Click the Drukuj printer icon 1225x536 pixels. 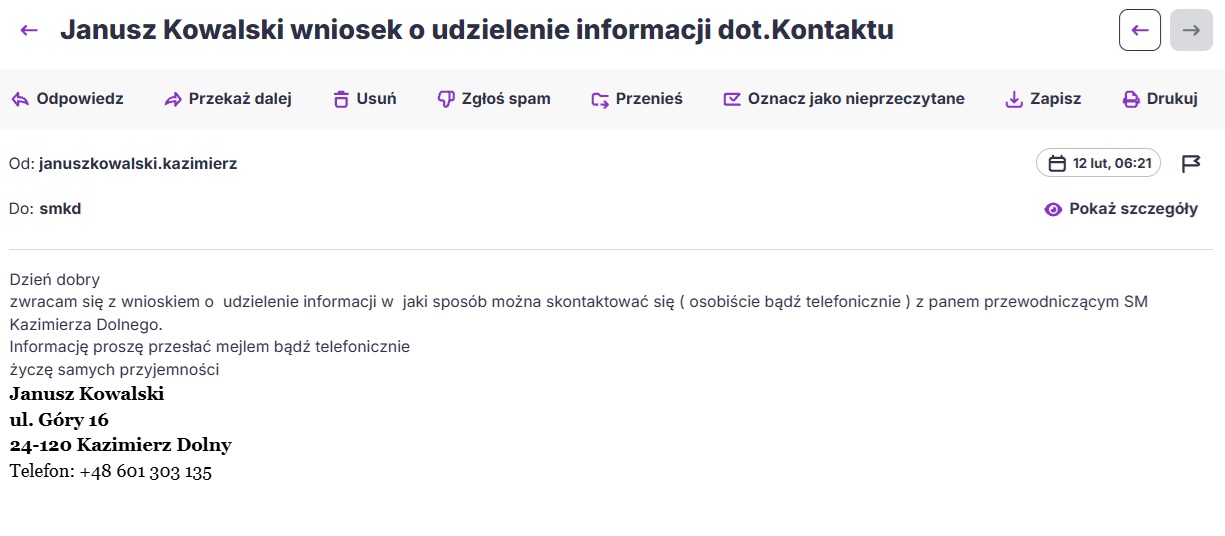(x=1131, y=99)
